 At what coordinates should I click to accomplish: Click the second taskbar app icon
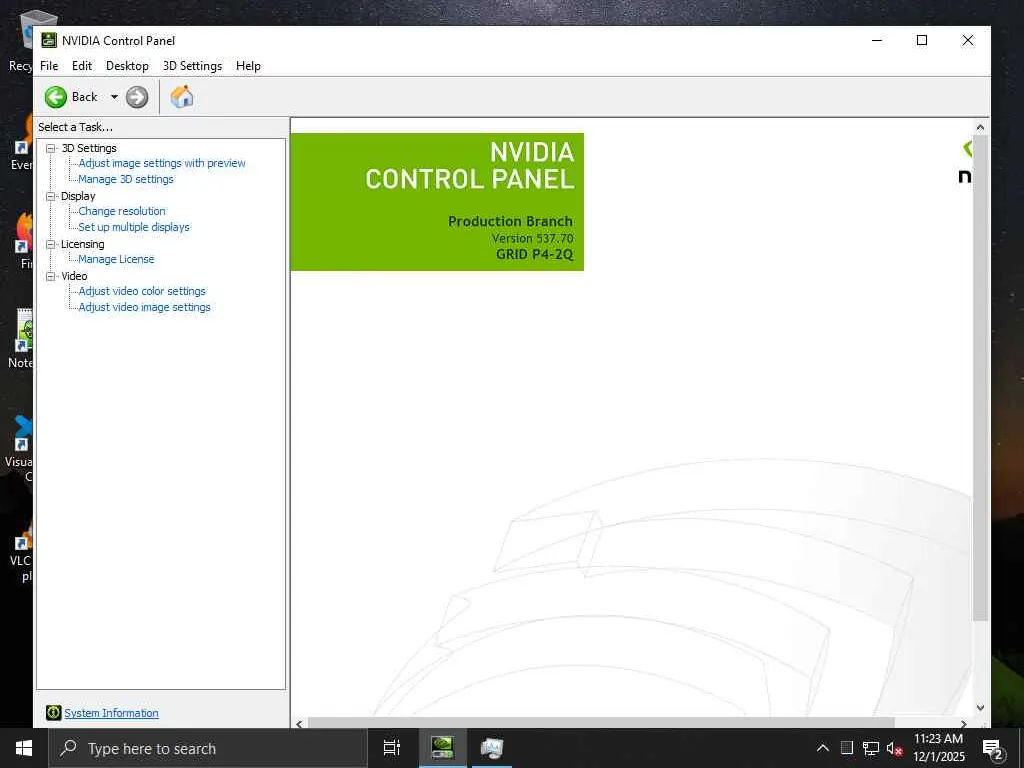pyautogui.click(x=492, y=748)
